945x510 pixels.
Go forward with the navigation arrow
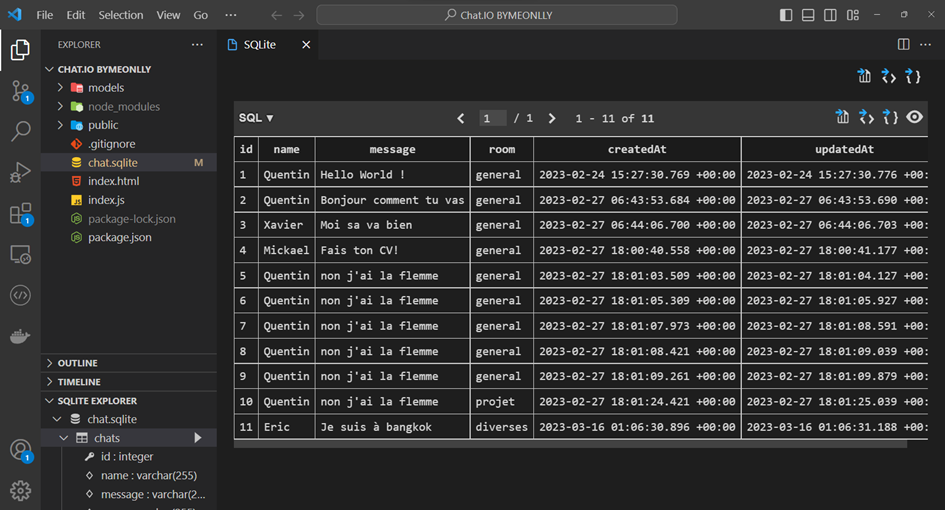point(299,15)
